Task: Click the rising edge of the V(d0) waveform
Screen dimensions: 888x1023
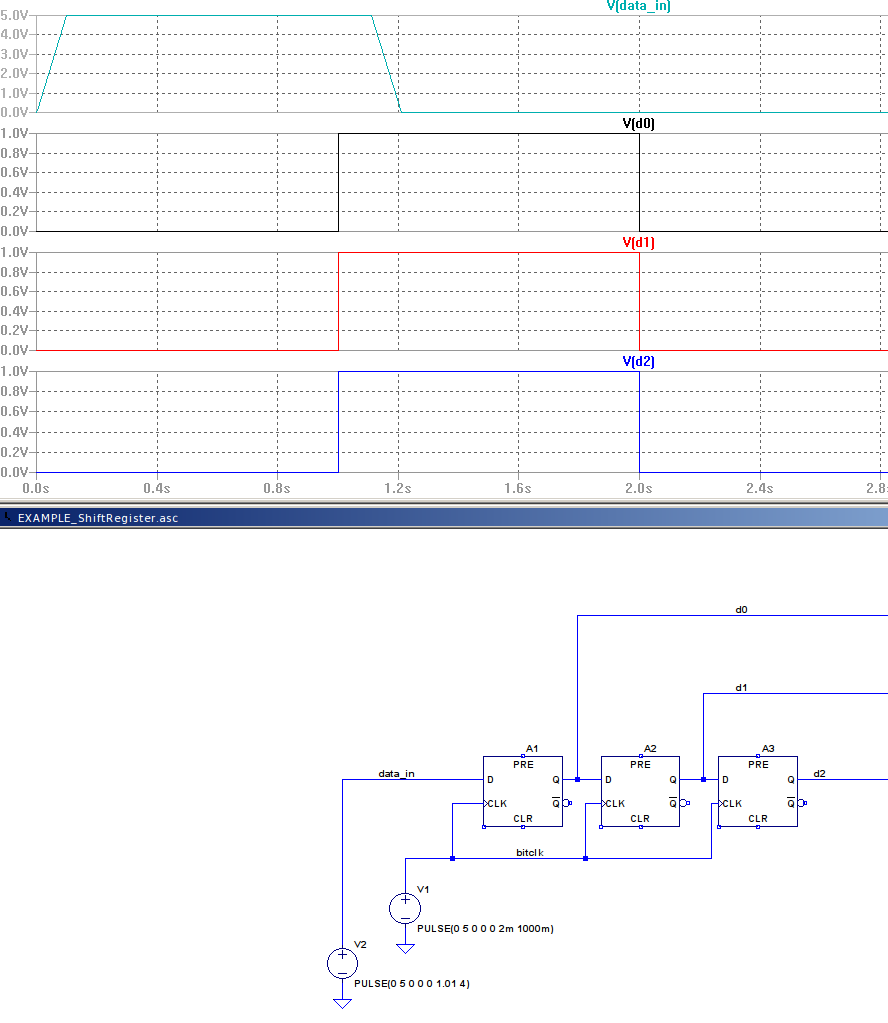Action: click(337, 180)
